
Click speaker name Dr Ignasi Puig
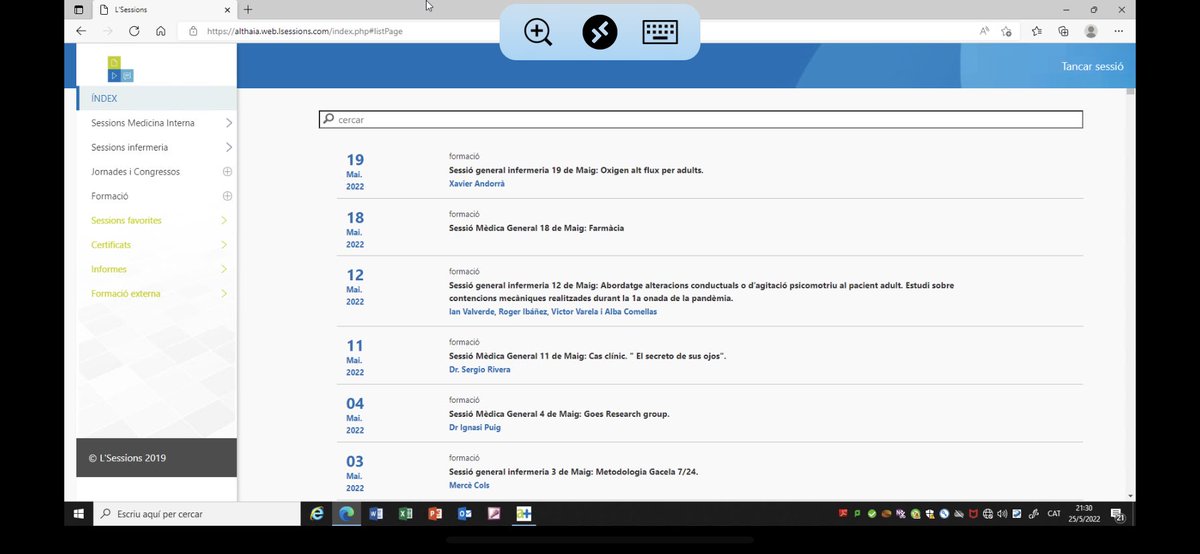(x=475, y=428)
